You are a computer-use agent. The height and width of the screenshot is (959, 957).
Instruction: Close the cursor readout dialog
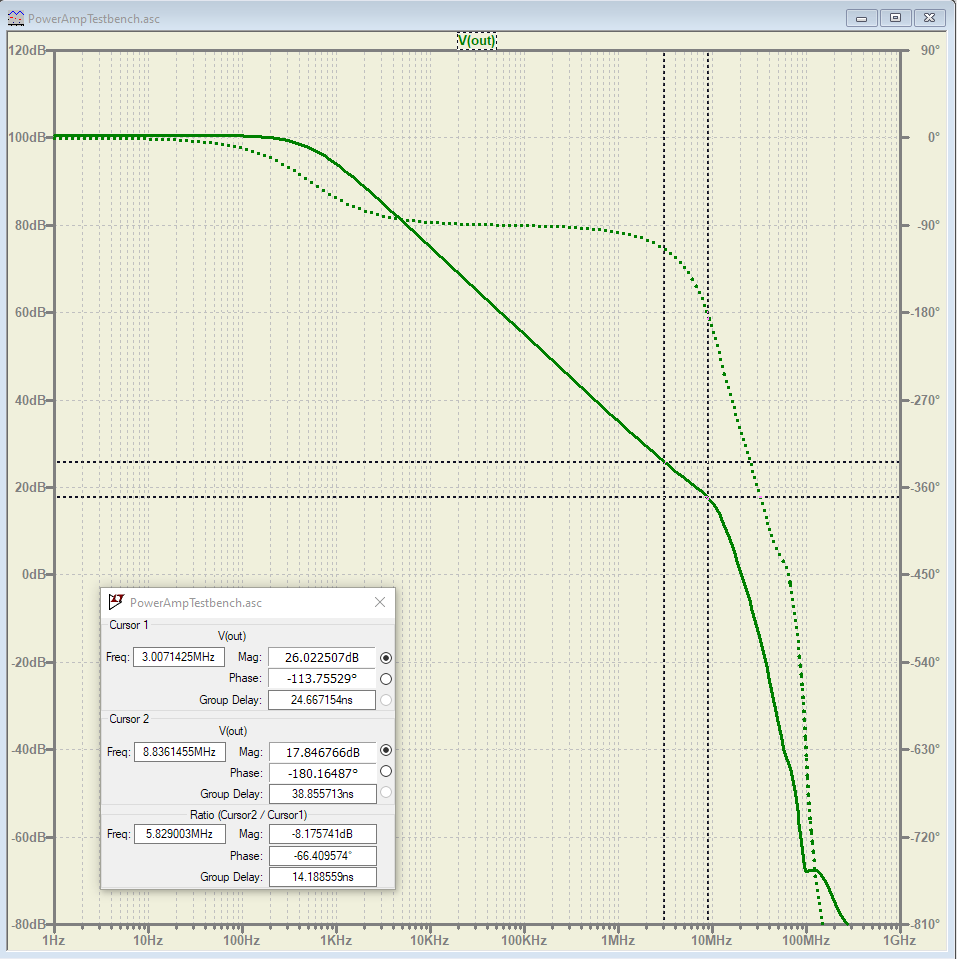click(x=380, y=602)
